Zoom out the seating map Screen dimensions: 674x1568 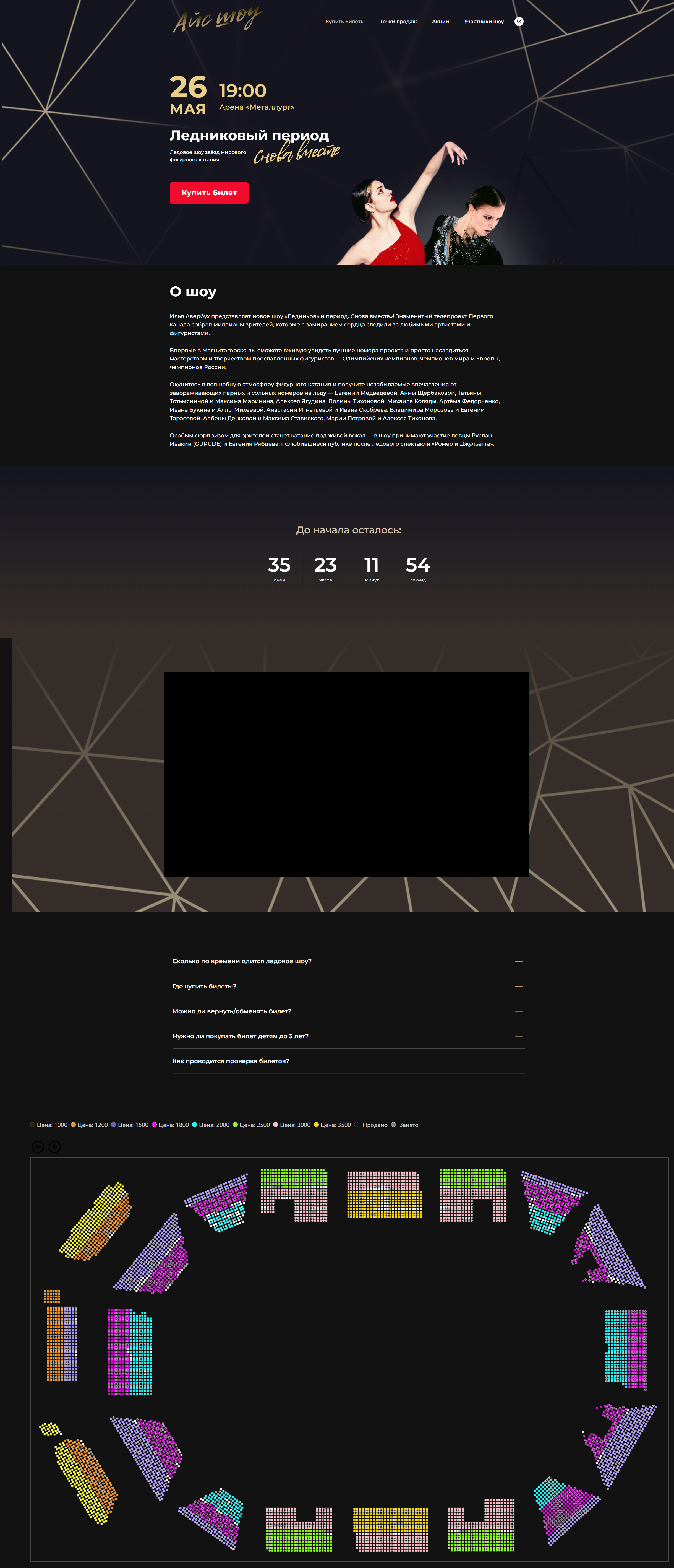38,1147
